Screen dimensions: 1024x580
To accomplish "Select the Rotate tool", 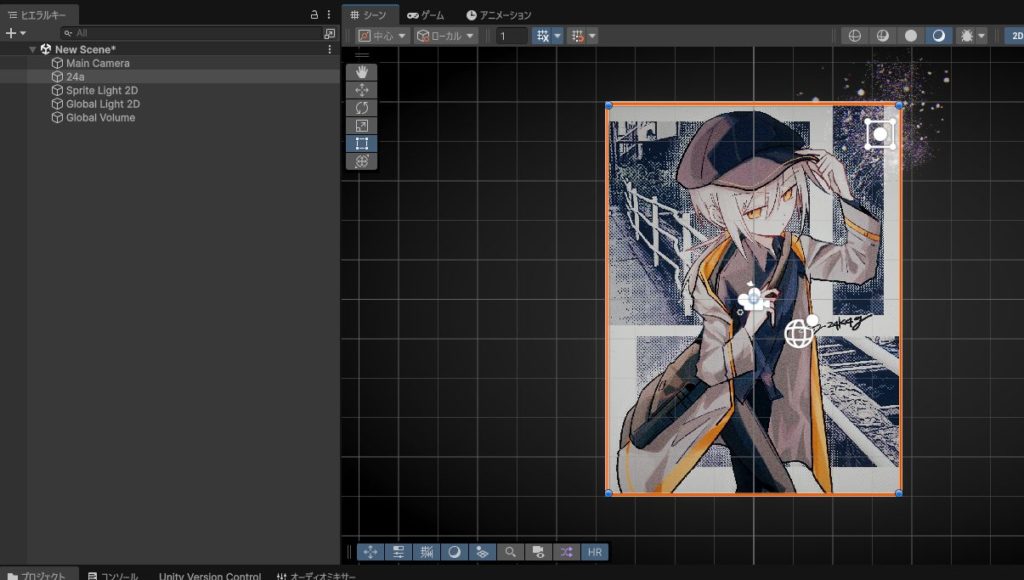I will pos(361,108).
